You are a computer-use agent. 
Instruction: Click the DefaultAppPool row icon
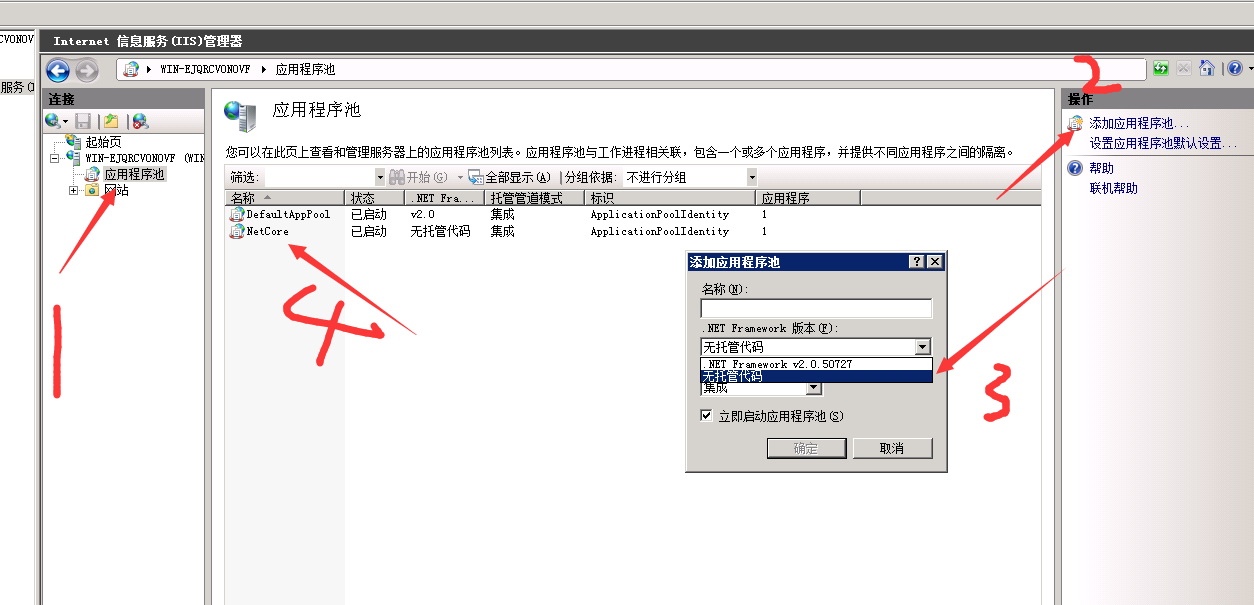coord(237,214)
